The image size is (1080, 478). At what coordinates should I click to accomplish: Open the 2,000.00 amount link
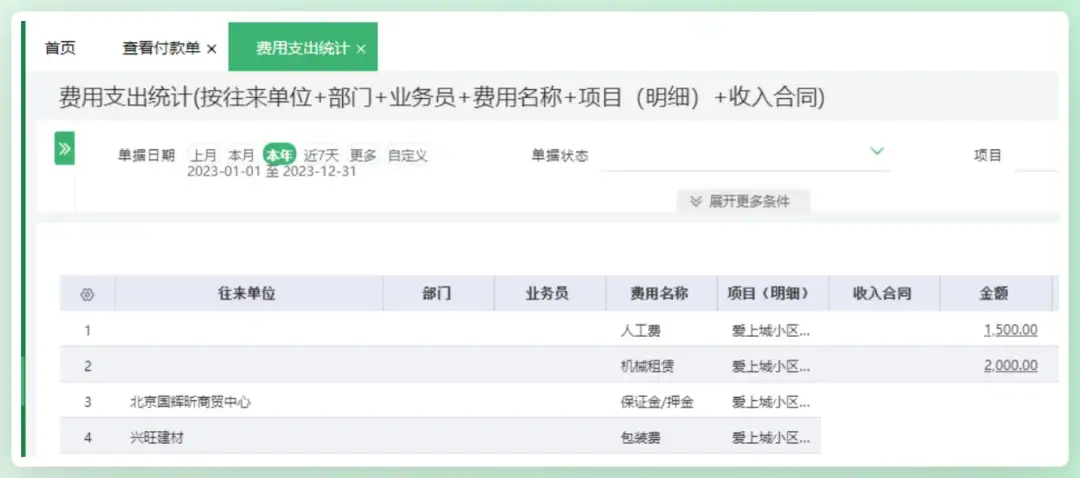(1010, 366)
